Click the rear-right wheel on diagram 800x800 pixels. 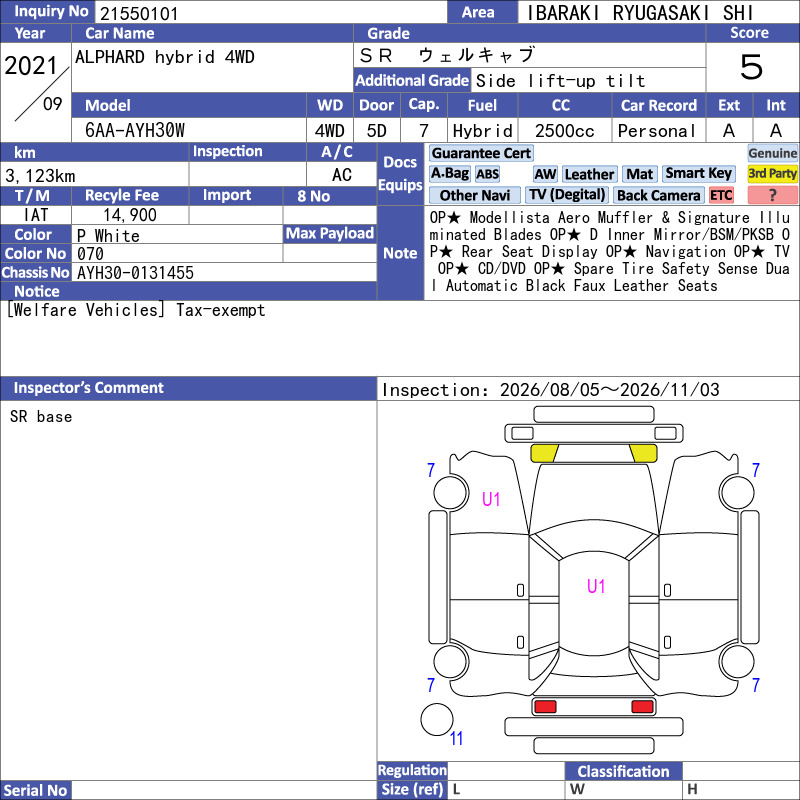coord(737,662)
